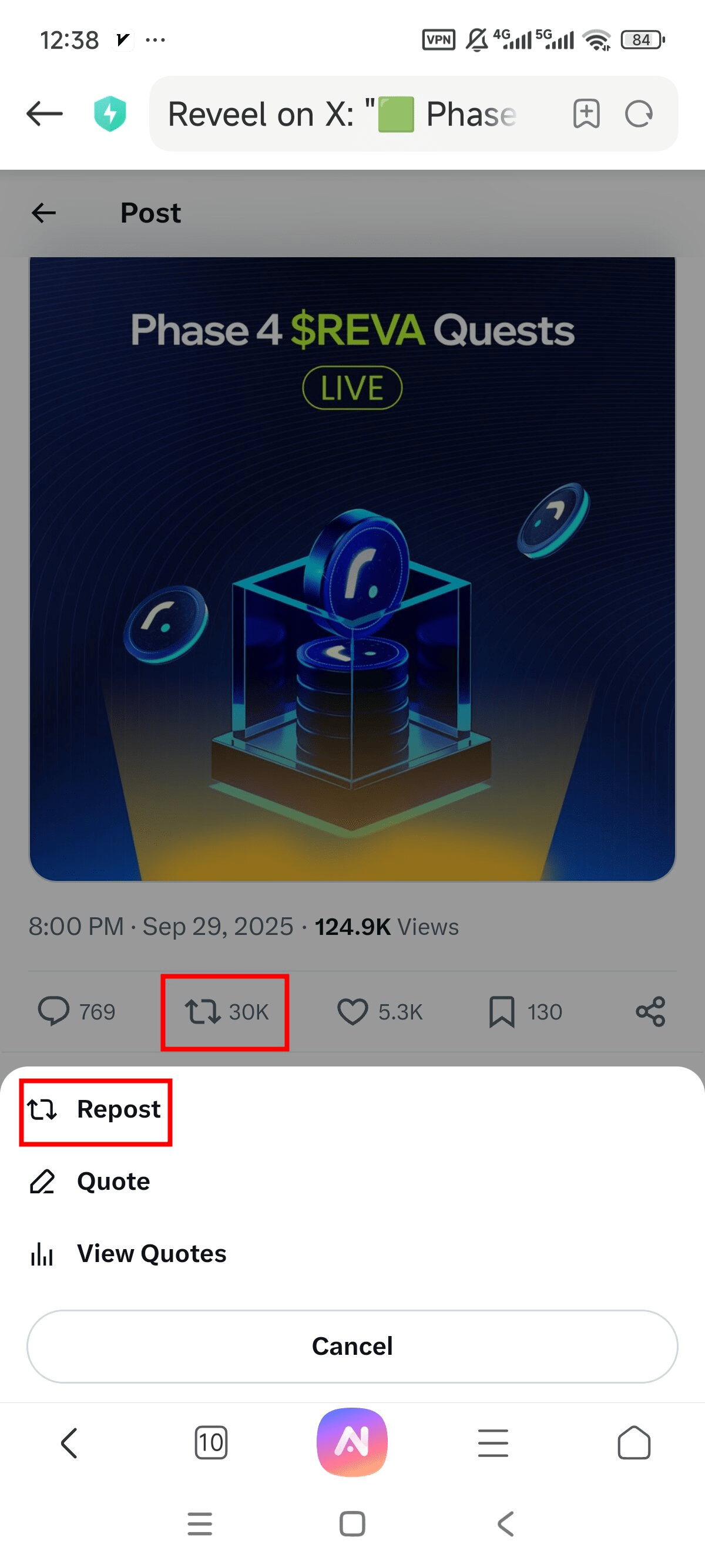Viewport: 705px width, 1568px height.
Task: Open the browser hamburger menu
Action: click(x=492, y=1442)
